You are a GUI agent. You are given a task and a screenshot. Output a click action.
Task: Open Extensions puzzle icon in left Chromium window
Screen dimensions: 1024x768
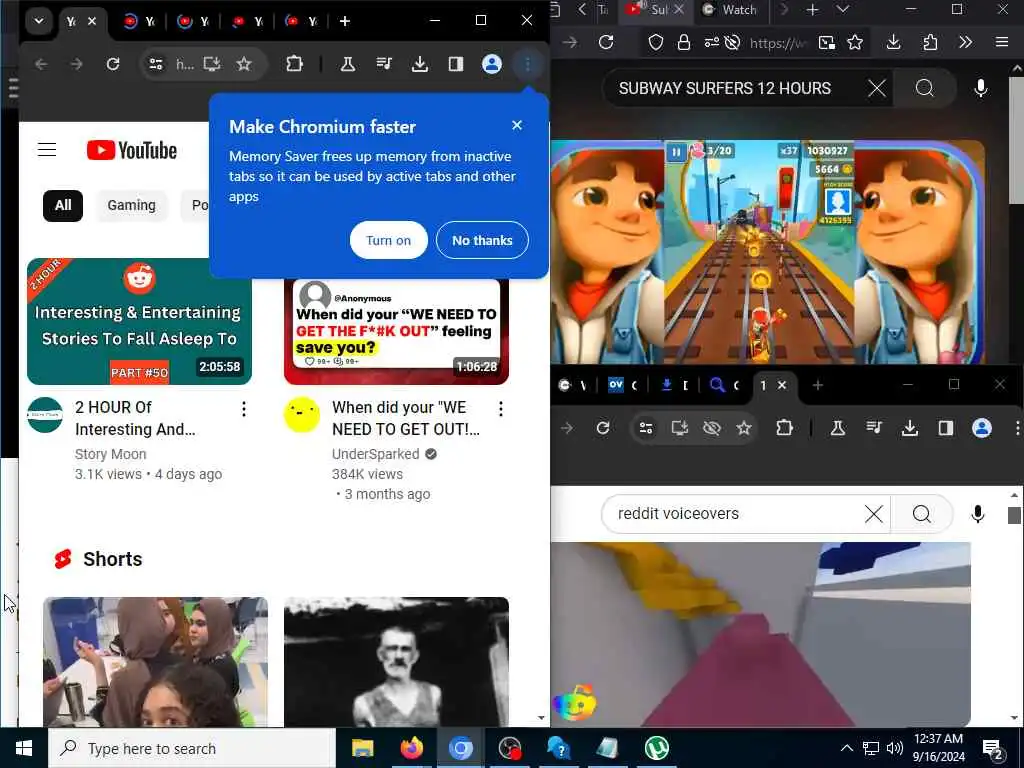pos(295,64)
